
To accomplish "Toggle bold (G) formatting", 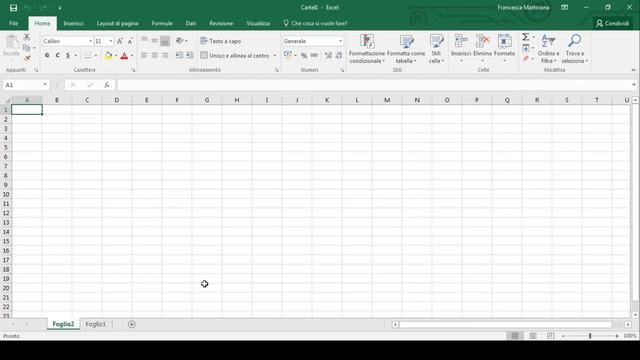I will (47, 56).
